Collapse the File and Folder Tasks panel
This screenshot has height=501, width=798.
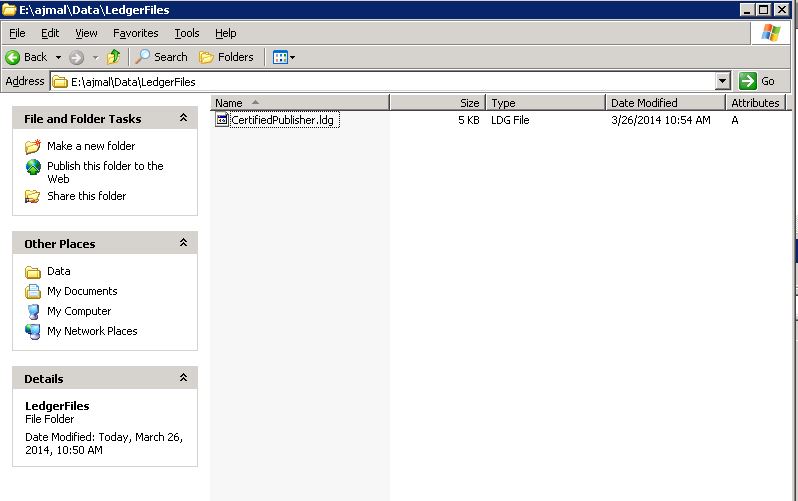(x=183, y=118)
